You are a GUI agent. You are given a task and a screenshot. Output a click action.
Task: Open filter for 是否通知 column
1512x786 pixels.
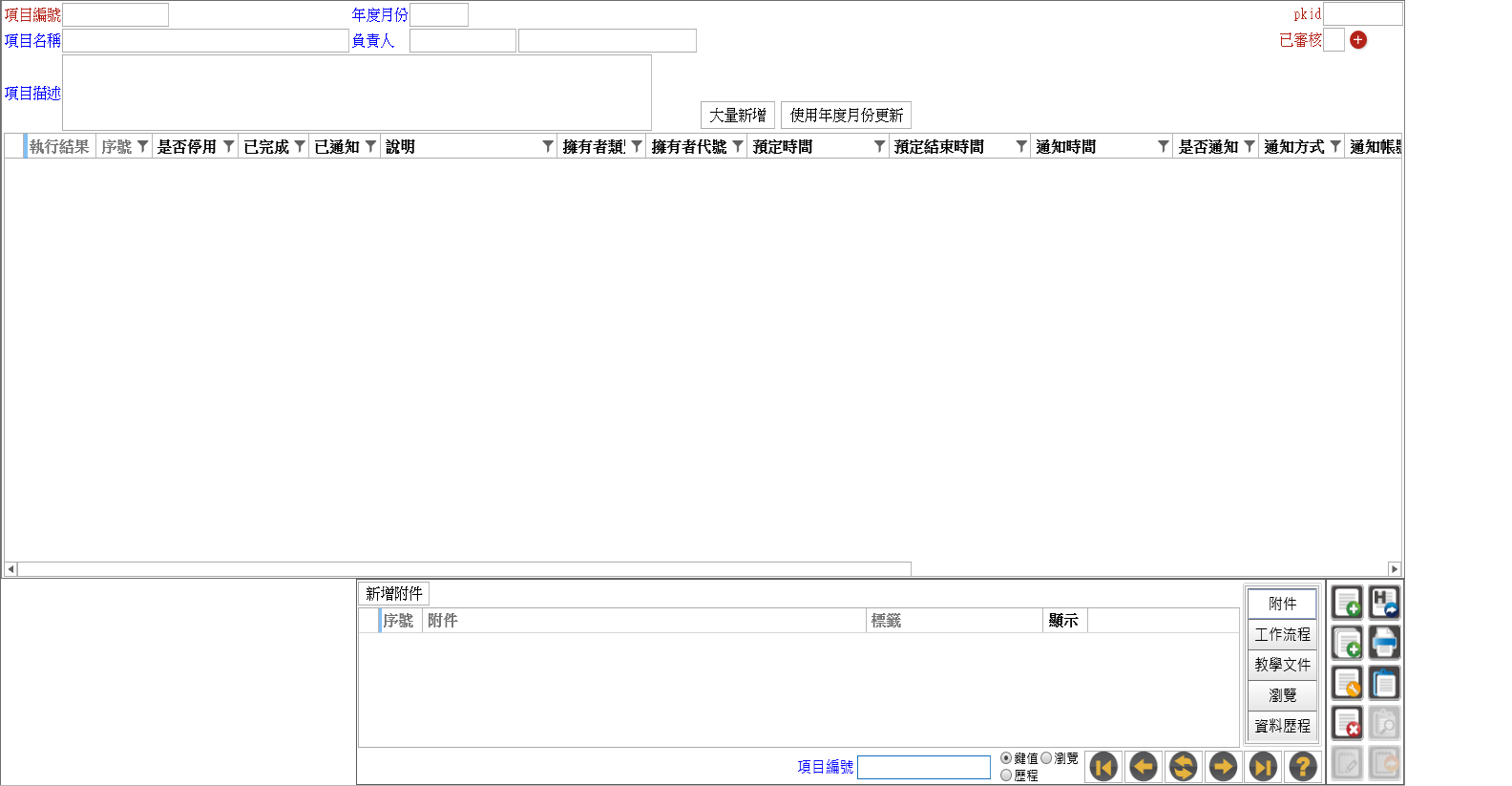tap(1249, 146)
